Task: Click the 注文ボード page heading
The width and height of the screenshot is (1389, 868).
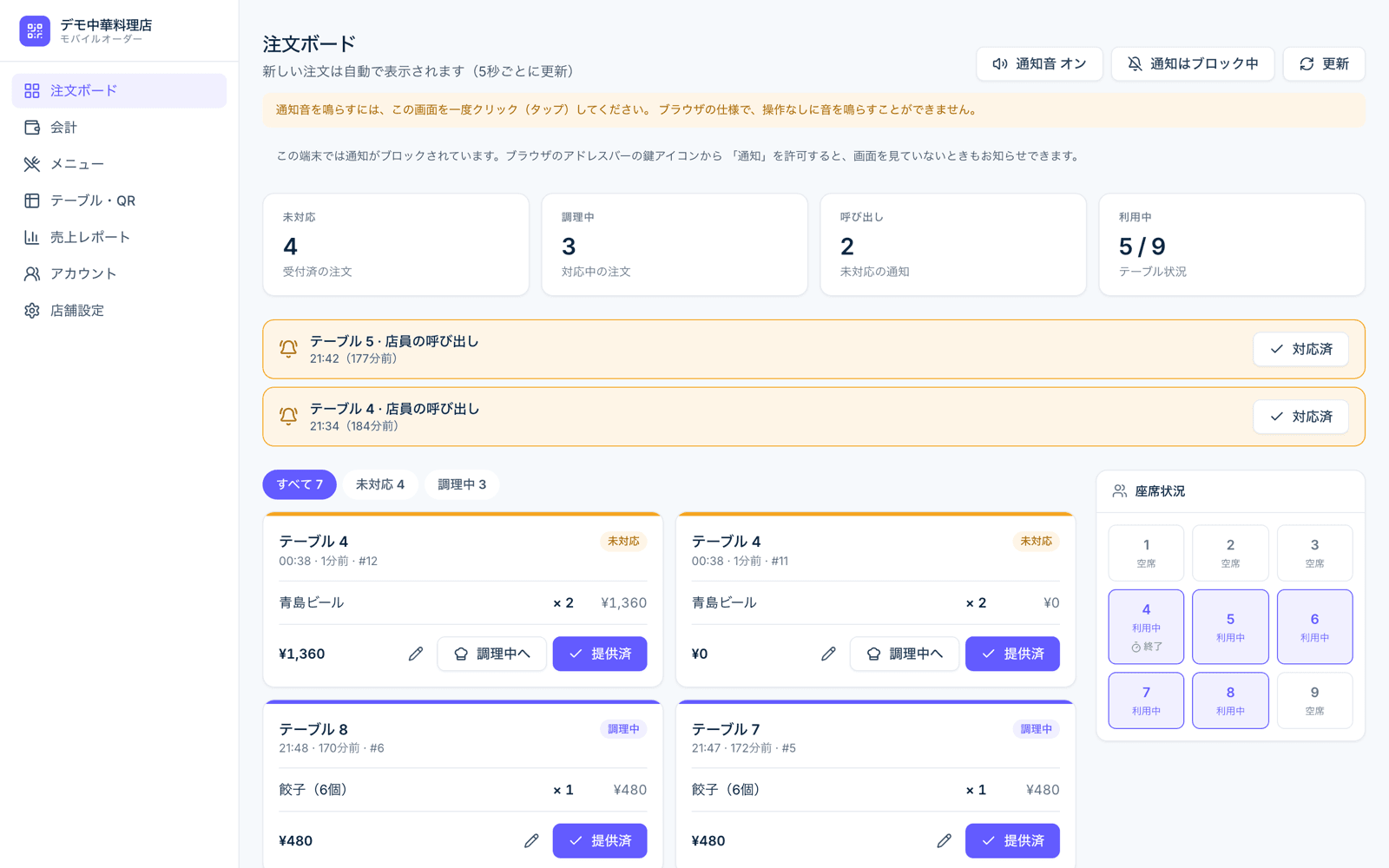Action: pyautogui.click(x=310, y=43)
